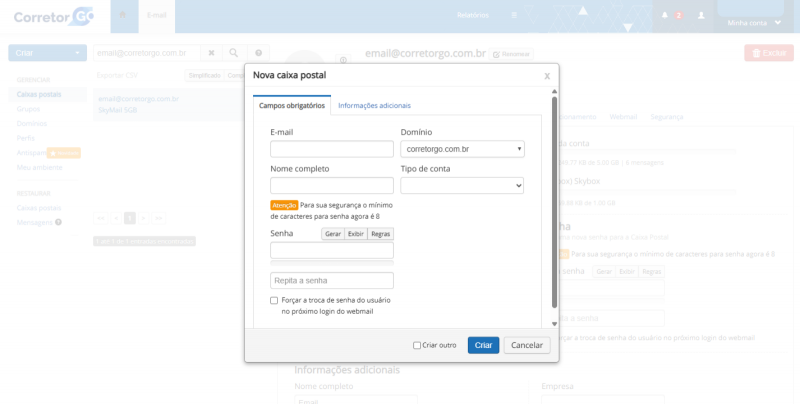The width and height of the screenshot is (800, 404).
Task: Click the Gerar password button
Action: pyautogui.click(x=333, y=234)
